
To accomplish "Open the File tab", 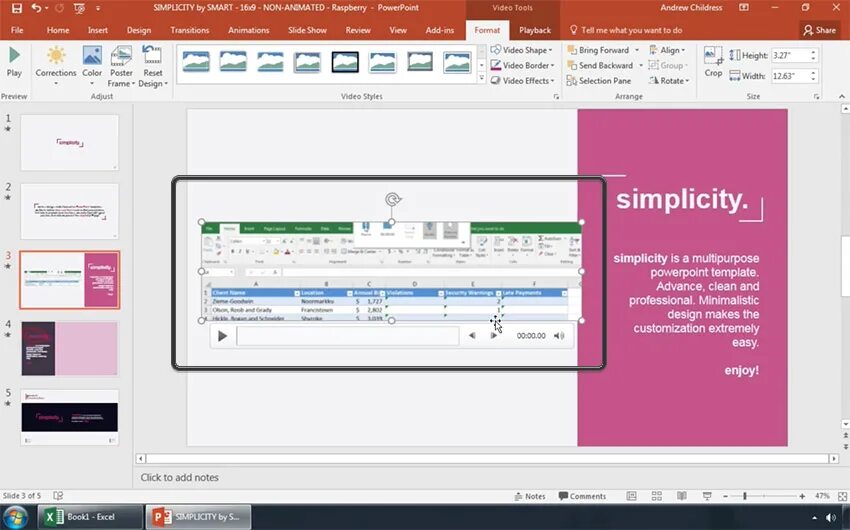I will point(17,30).
